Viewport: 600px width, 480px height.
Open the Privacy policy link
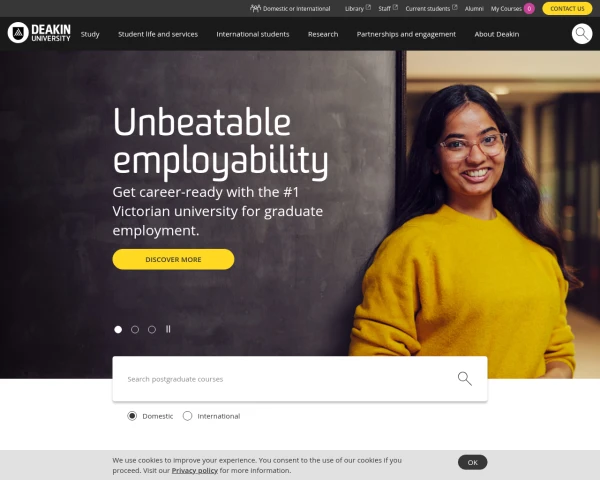click(x=194, y=470)
